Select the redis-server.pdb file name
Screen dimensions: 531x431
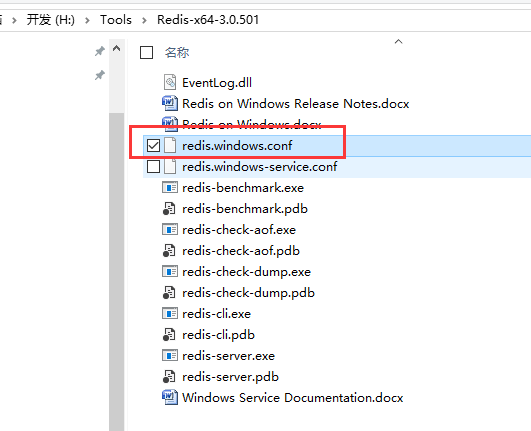tap(230, 376)
